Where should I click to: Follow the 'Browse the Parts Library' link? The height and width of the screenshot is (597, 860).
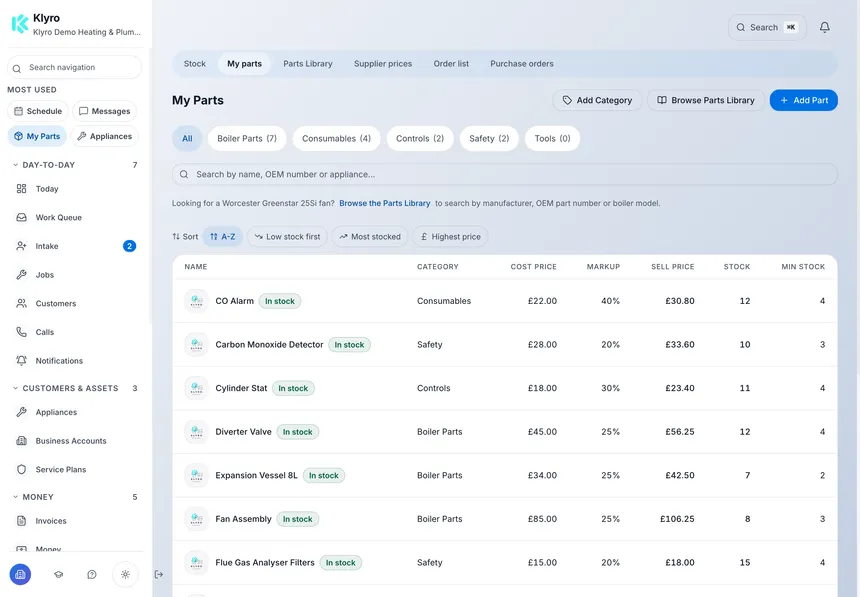(384, 203)
